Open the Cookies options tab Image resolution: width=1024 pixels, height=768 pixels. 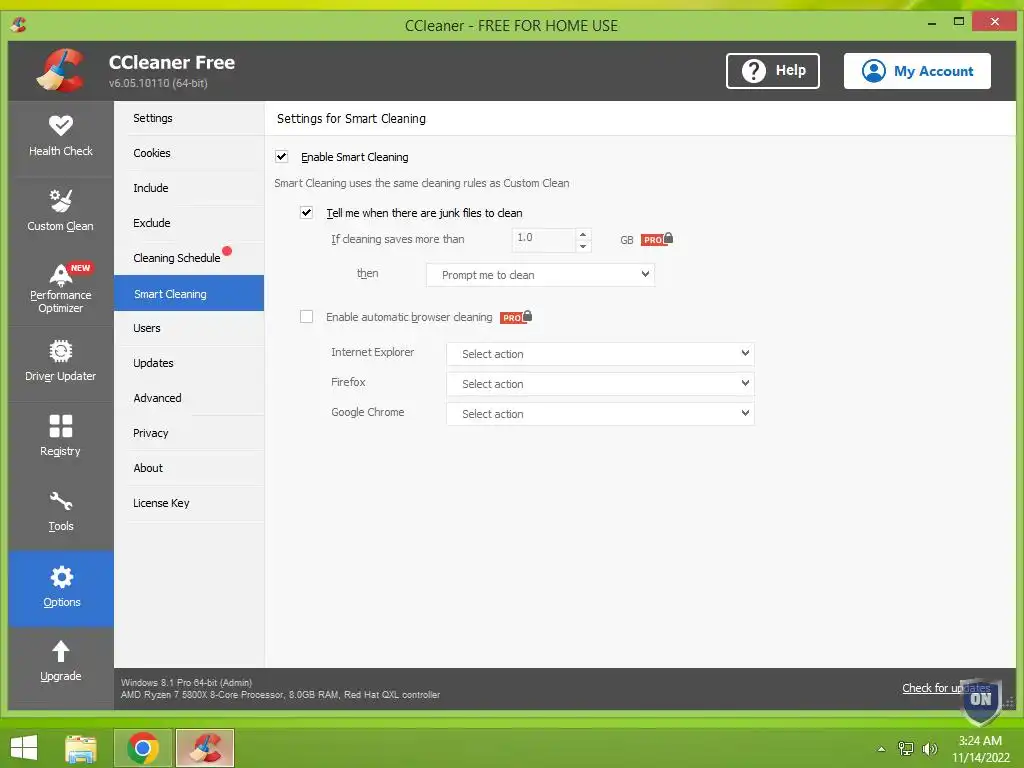(x=189, y=153)
